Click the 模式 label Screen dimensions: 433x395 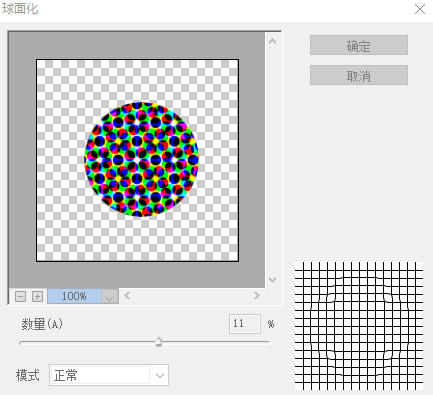coord(28,375)
